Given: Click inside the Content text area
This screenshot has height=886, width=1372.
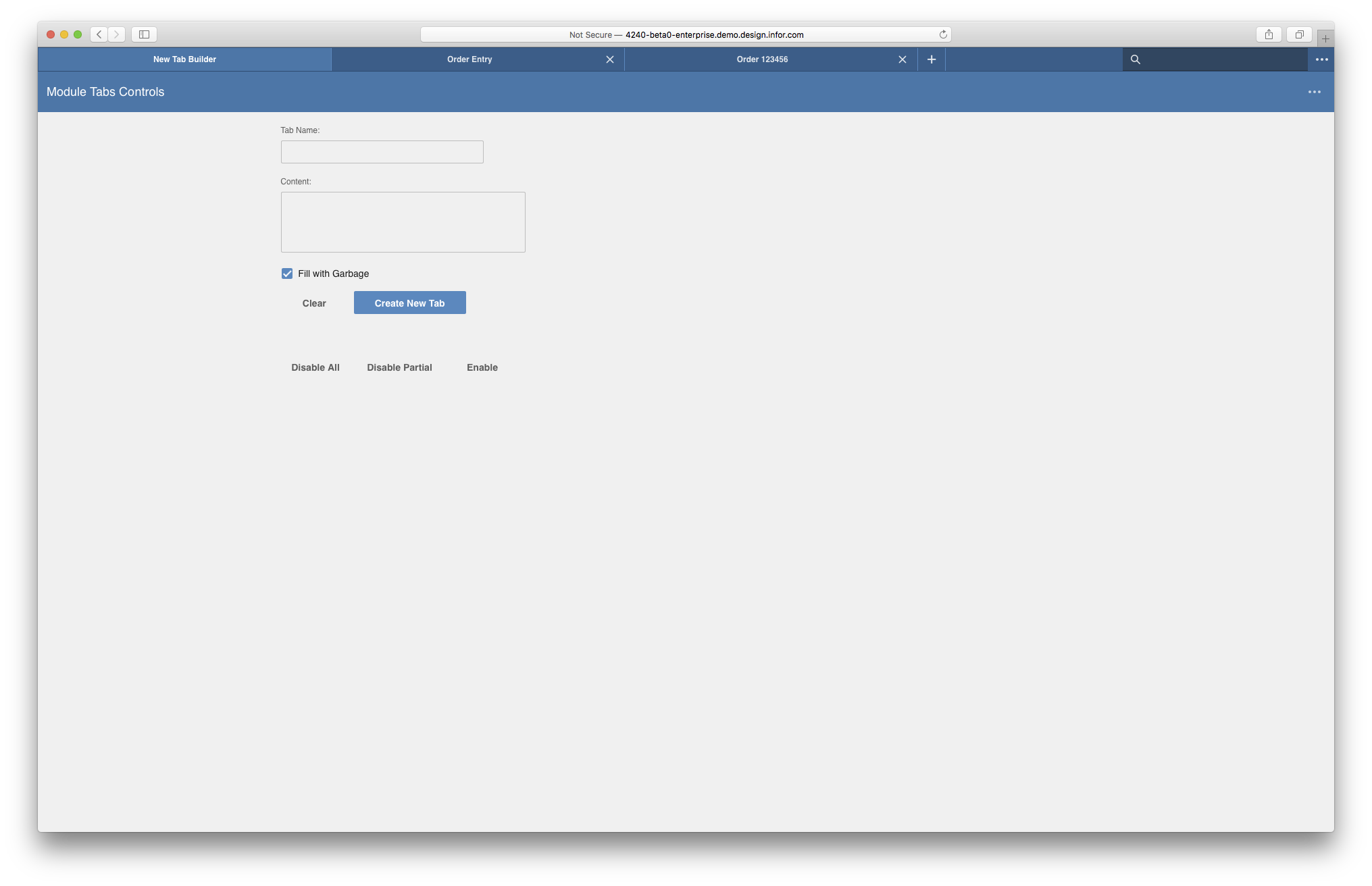Looking at the screenshot, I should pyautogui.click(x=403, y=222).
